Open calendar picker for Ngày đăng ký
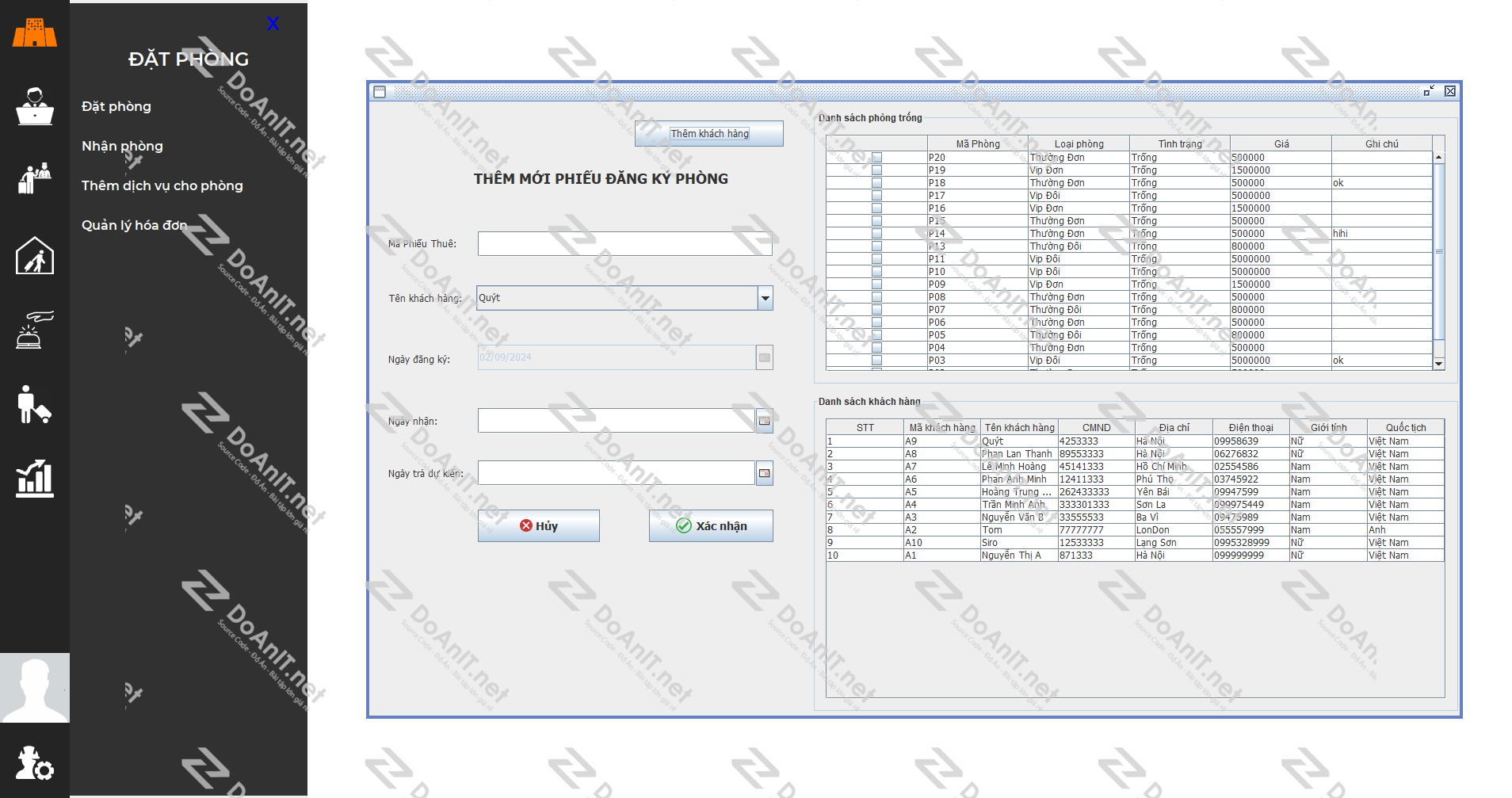The height and width of the screenshot is (798, 1512). point(764,357)
